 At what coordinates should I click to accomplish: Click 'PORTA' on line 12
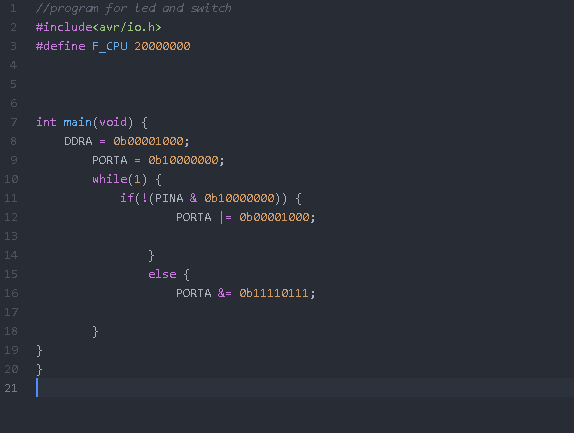194,217
